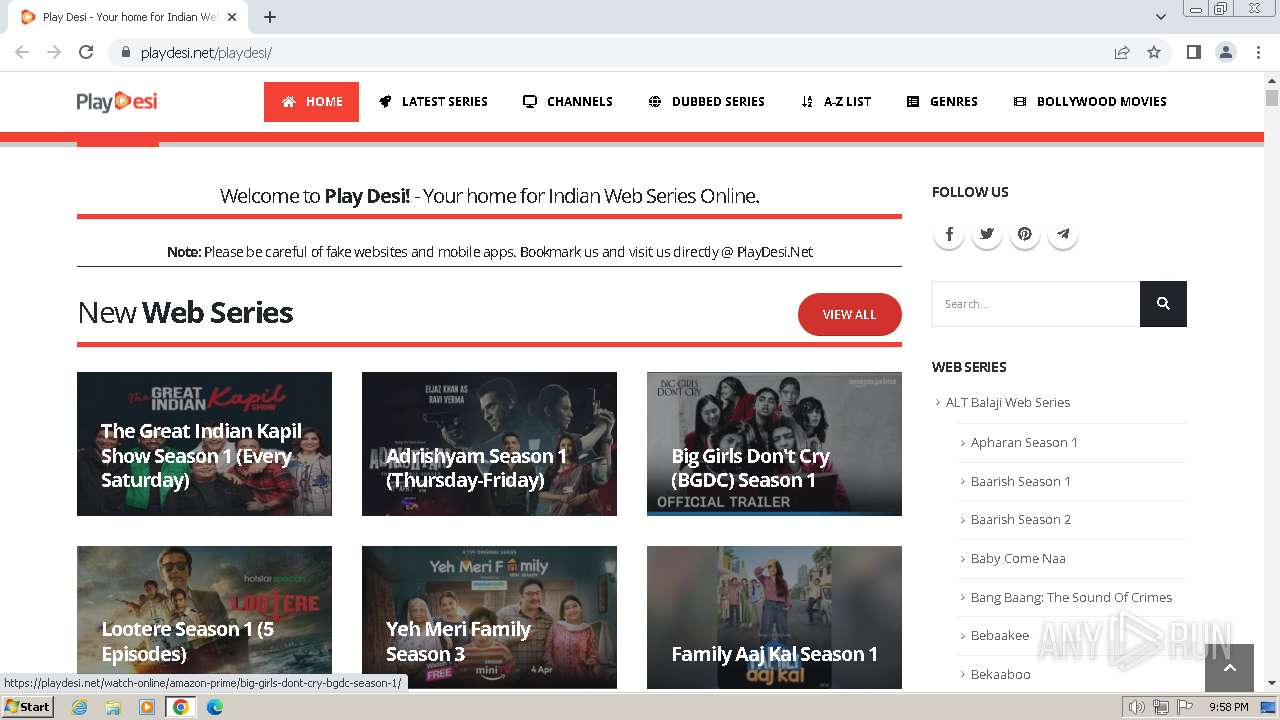The width and height of the screenshot is (1280, 720).
Task: Open ALT Balaji Web Series link
Action: (1008, 402)
